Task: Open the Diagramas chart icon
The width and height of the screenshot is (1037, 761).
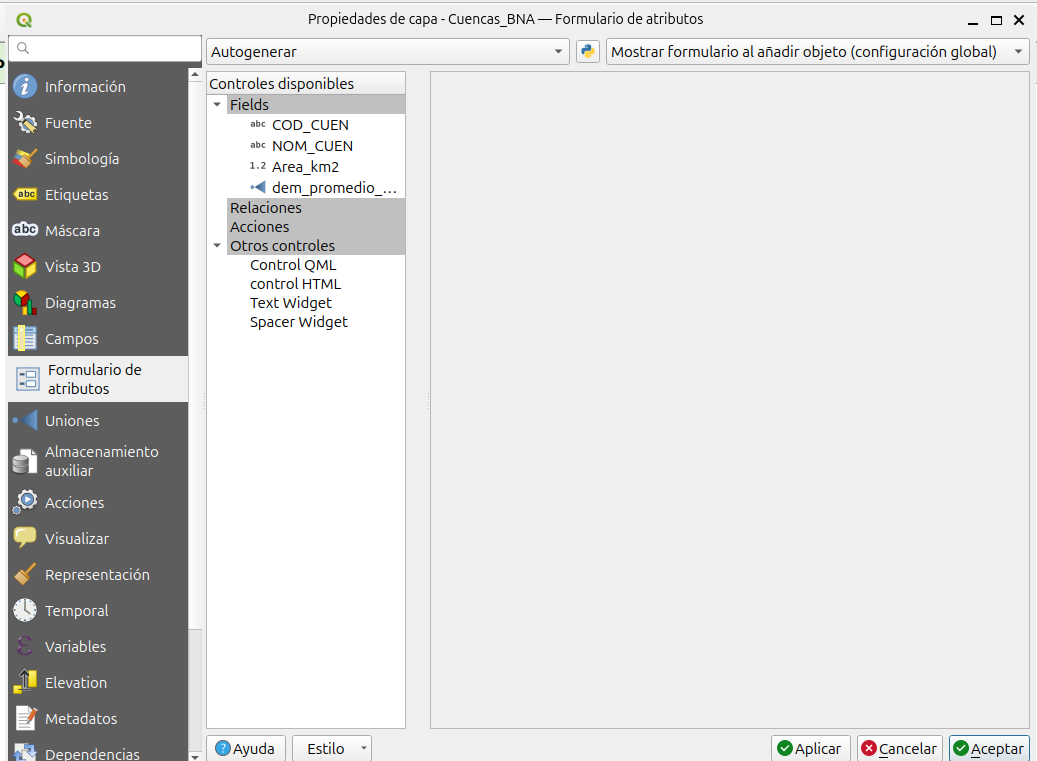Action: (x=25, y=303)
